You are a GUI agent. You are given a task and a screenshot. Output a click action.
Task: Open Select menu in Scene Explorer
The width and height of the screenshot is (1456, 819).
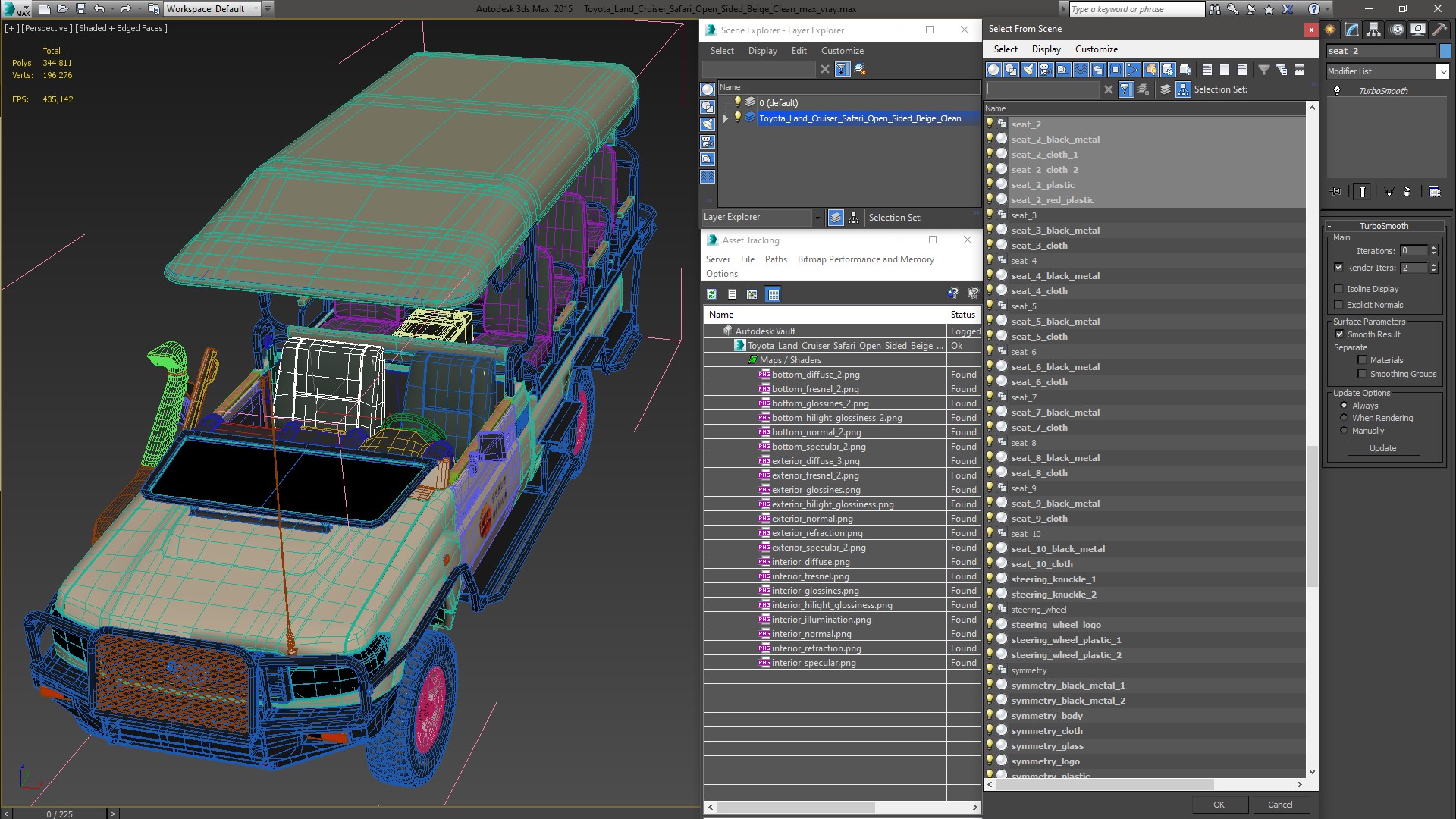[722, 51]
